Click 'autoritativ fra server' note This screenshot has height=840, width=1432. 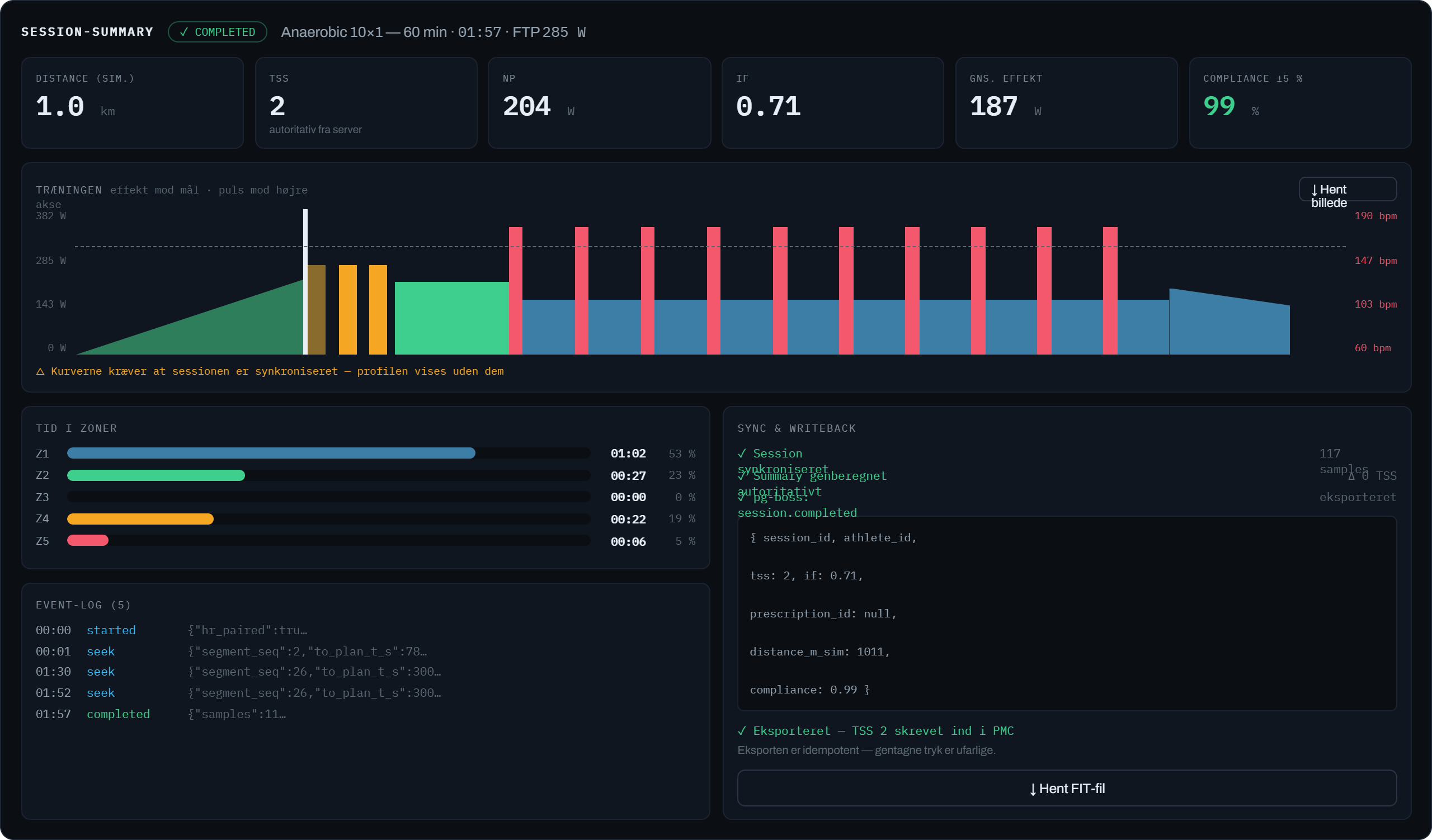(x=315, y=130)
